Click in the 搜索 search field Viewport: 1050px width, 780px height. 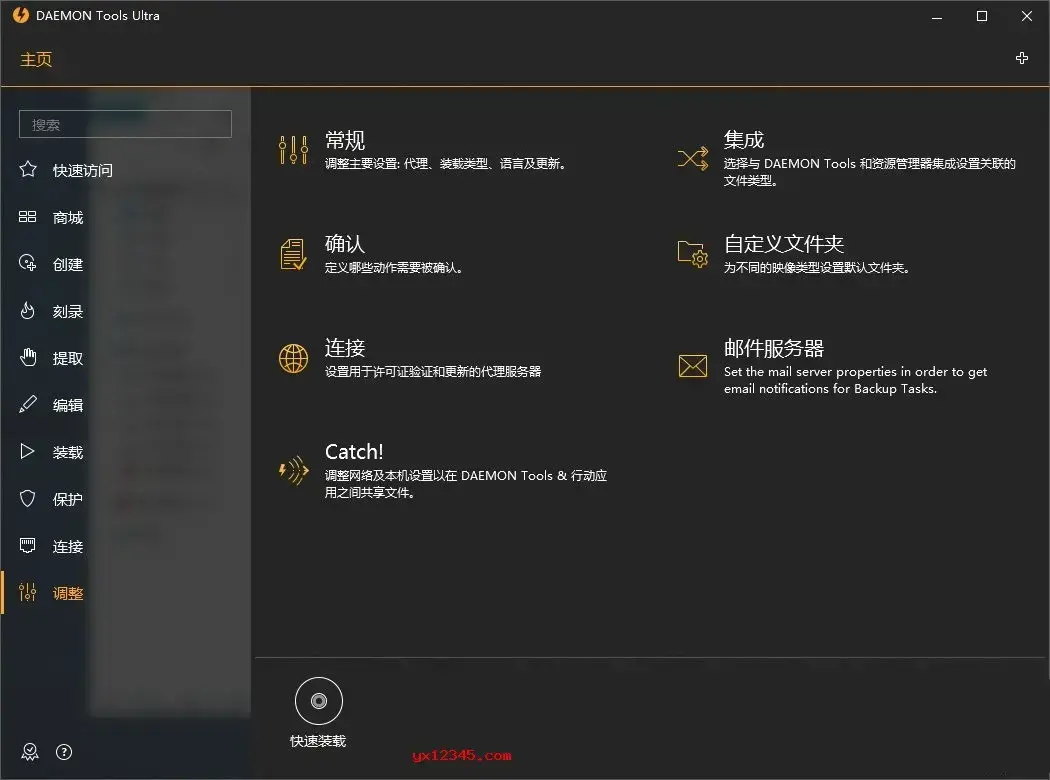(x=125, y=124)
